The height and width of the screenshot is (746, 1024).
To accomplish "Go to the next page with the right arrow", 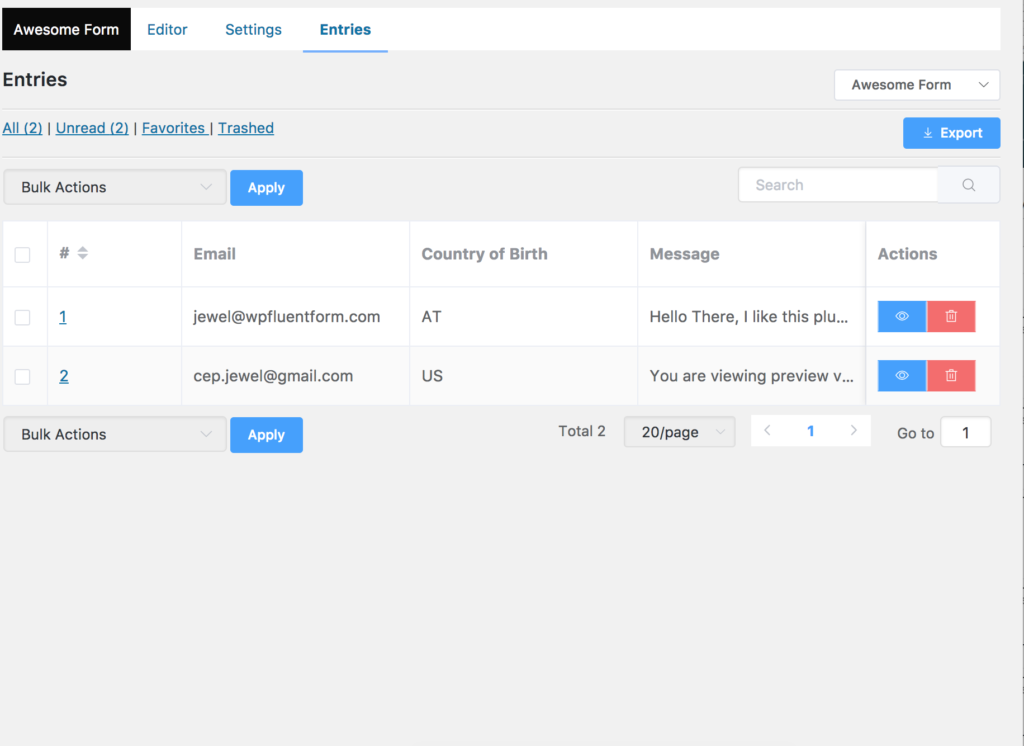I will click(x=854, y=429).
